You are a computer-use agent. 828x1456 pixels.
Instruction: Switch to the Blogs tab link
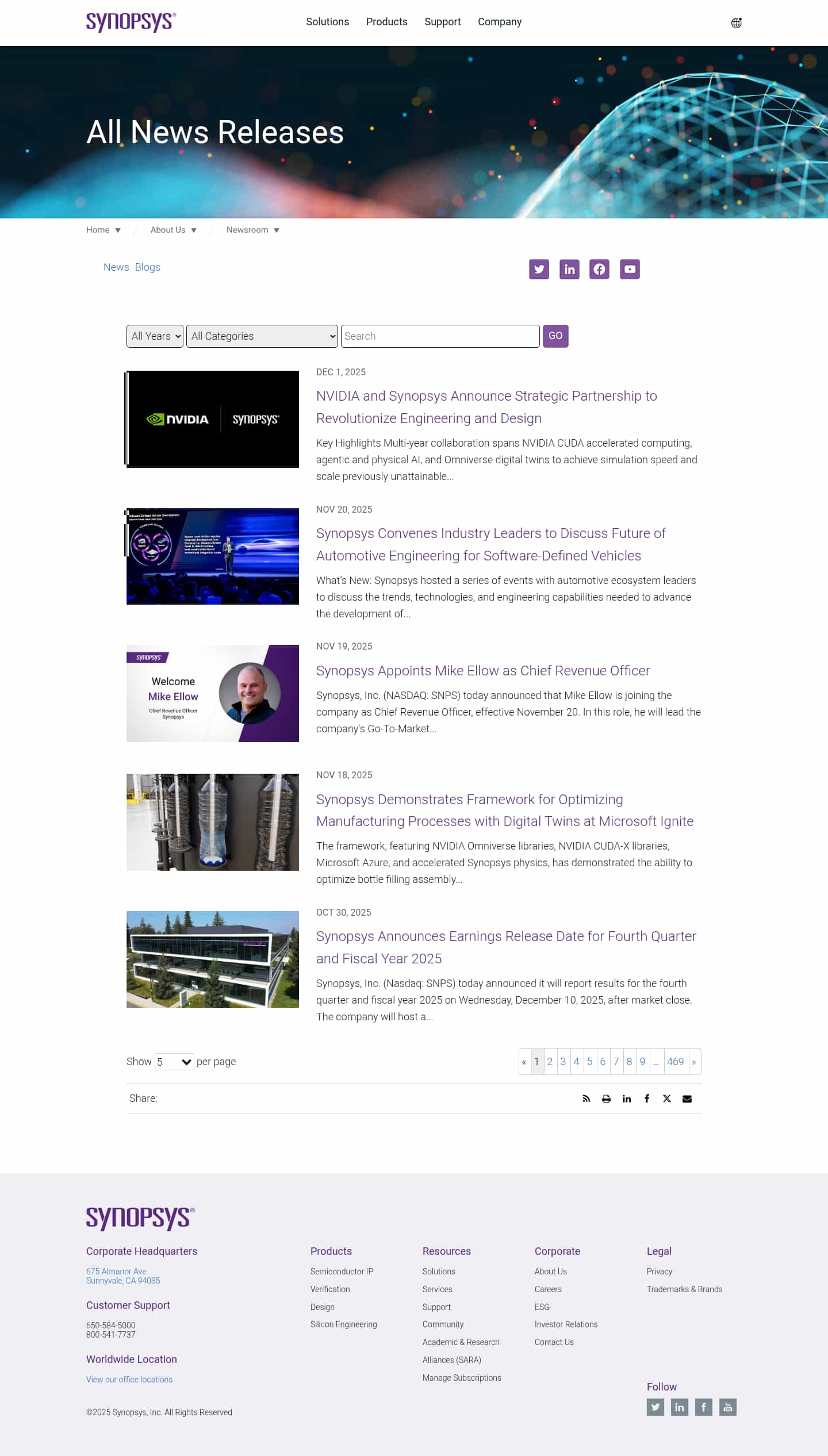click(148, 267)
